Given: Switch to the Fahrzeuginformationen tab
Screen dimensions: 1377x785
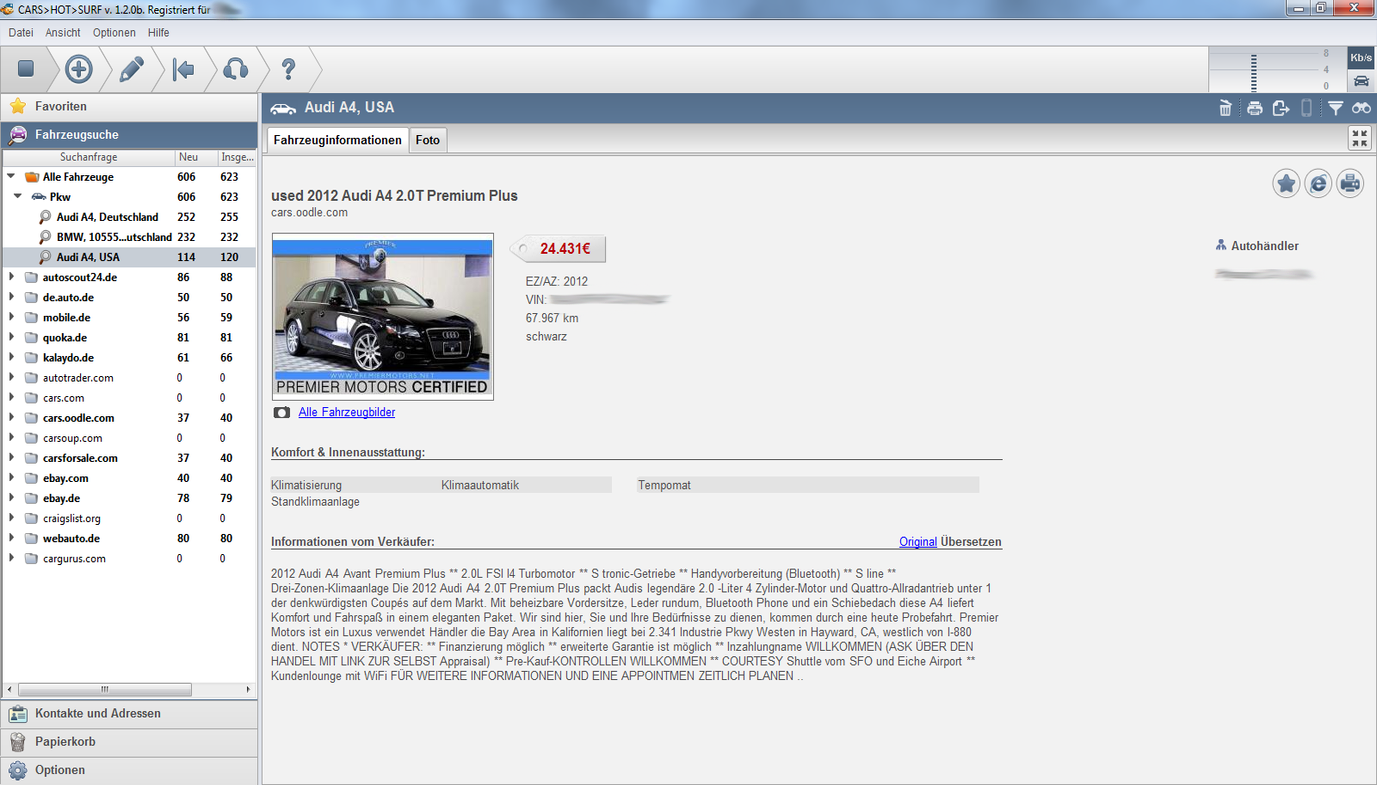Looking at the screenshot, I should (338, 140).
